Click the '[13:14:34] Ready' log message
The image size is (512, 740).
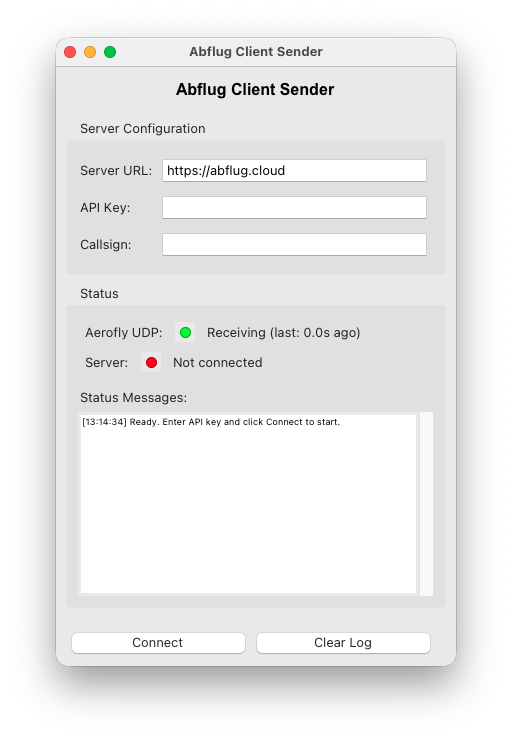[x=211, y=422]
